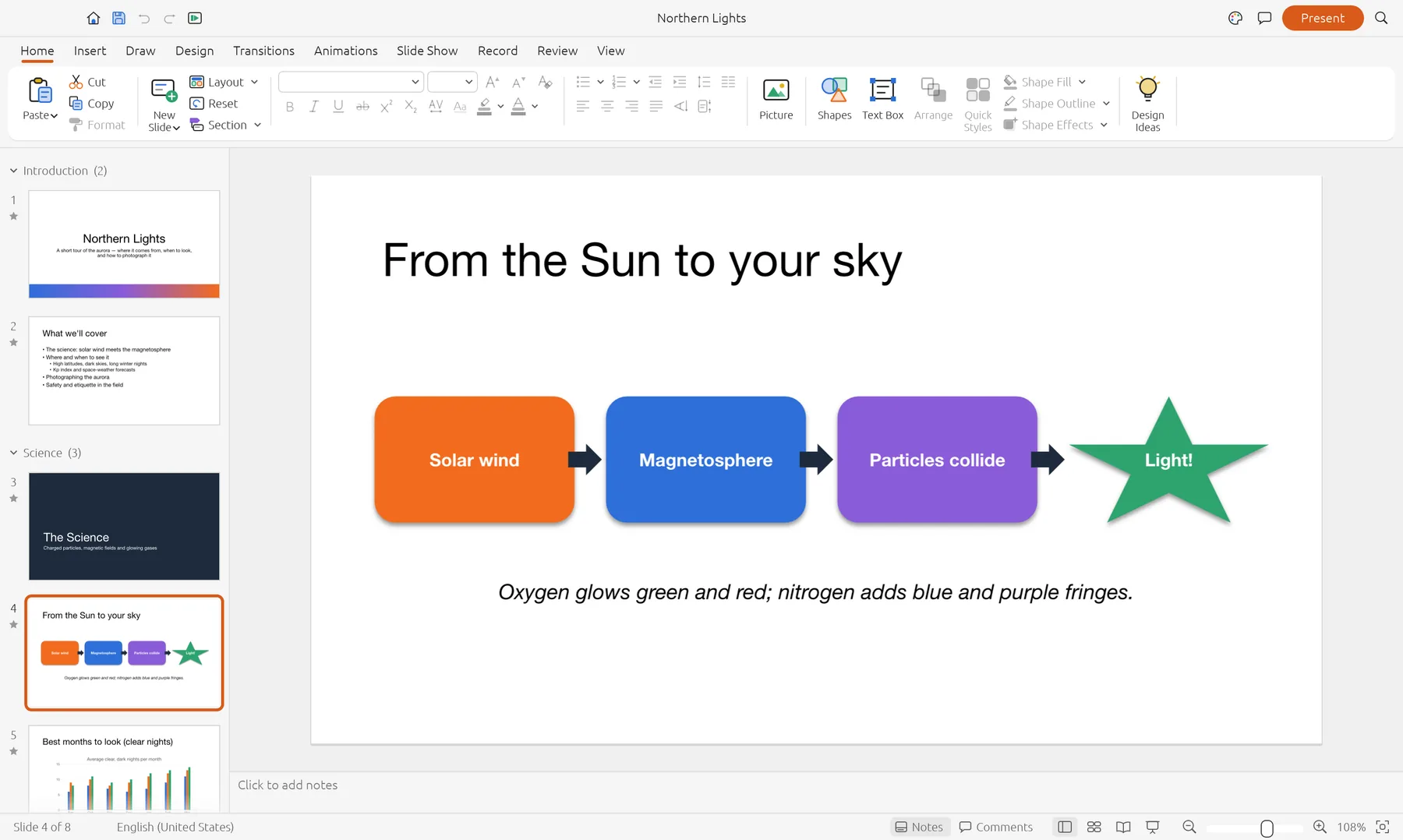Collapse the Introduction section
Viewport: 1403px width, 840px height.
tap(13, 171)
